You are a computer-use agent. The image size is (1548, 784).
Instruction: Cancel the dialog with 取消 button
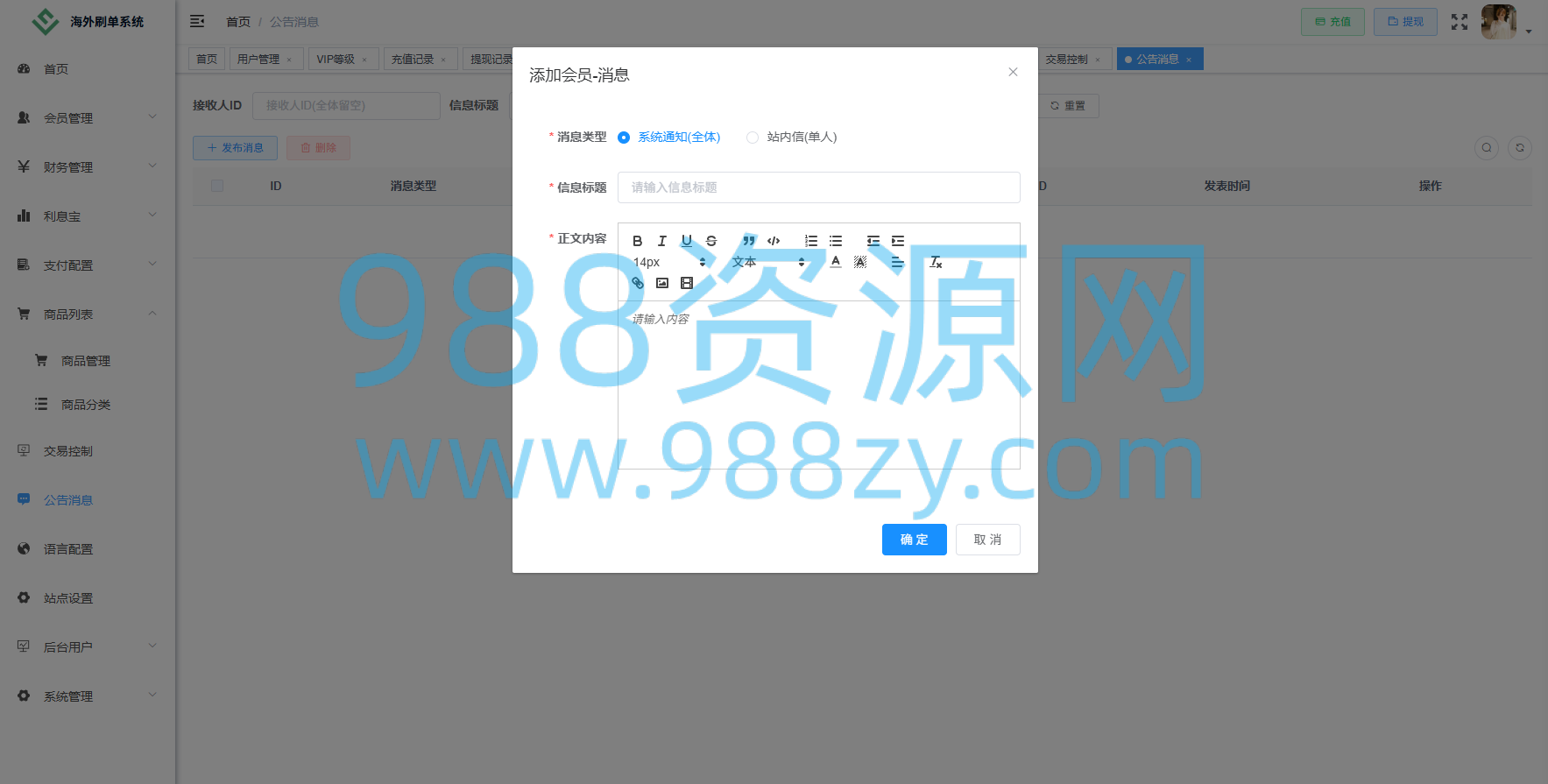987,540
